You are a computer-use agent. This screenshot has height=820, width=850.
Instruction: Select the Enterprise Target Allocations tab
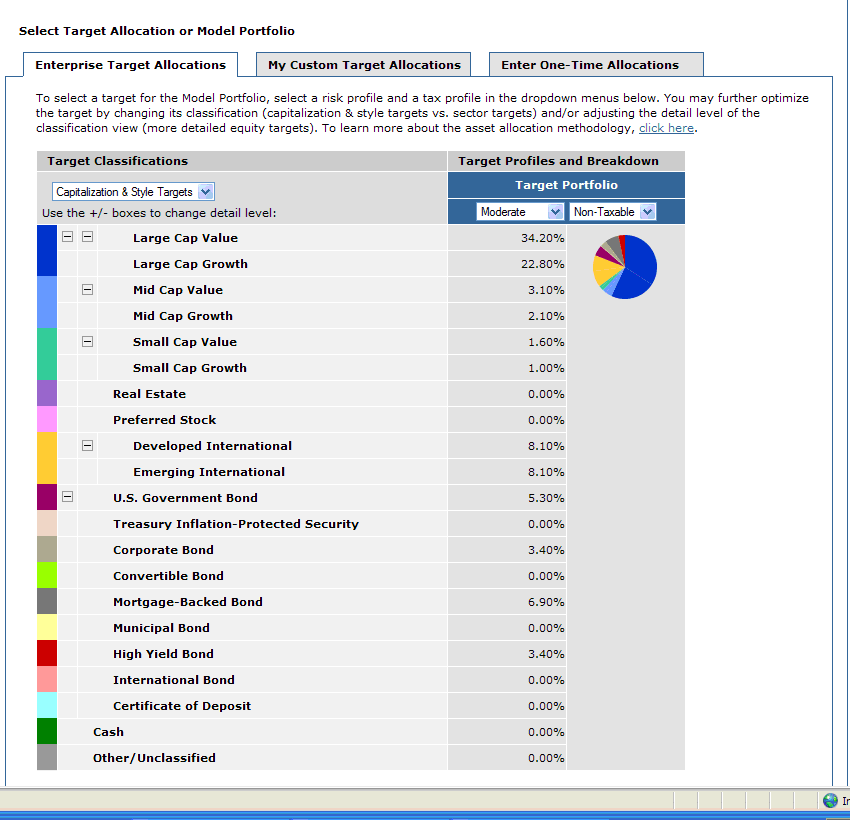click(x=130, y=65)
